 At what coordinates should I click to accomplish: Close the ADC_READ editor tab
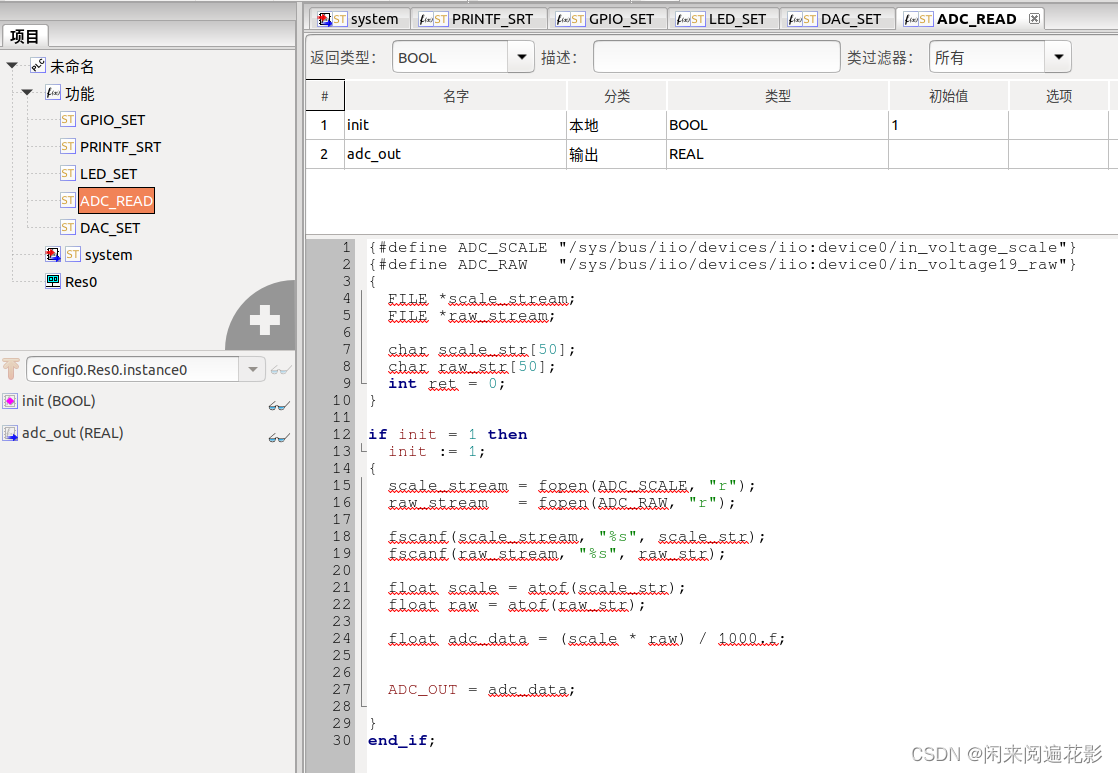[1034, 18]
